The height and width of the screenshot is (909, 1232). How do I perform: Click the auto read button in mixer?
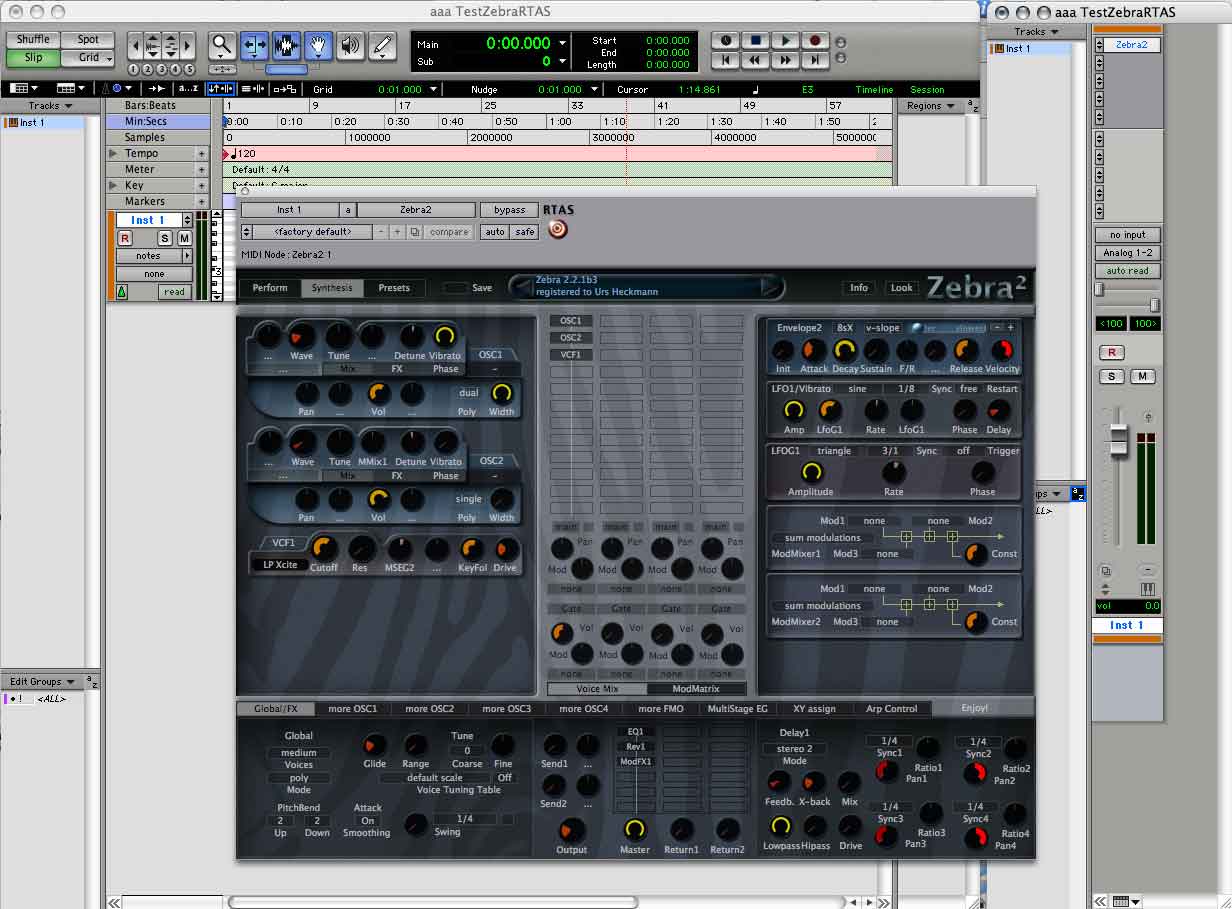point(1127,271)
